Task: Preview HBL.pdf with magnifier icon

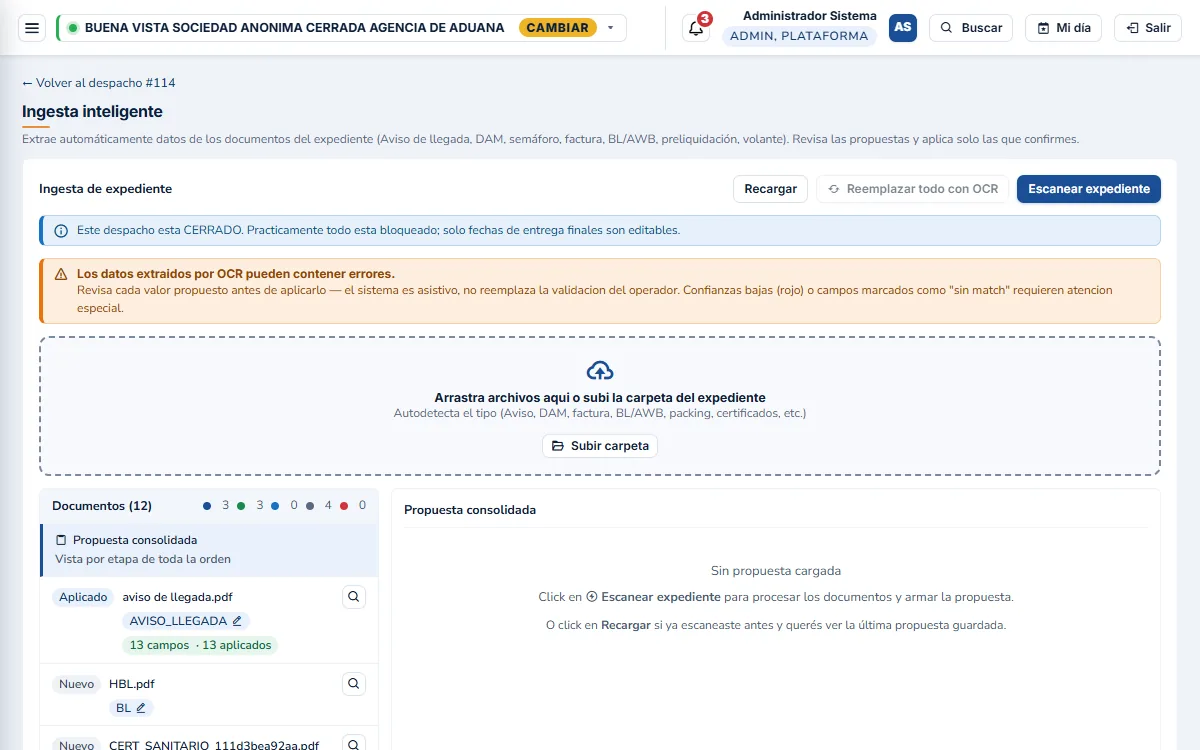Action: (353, 684)
